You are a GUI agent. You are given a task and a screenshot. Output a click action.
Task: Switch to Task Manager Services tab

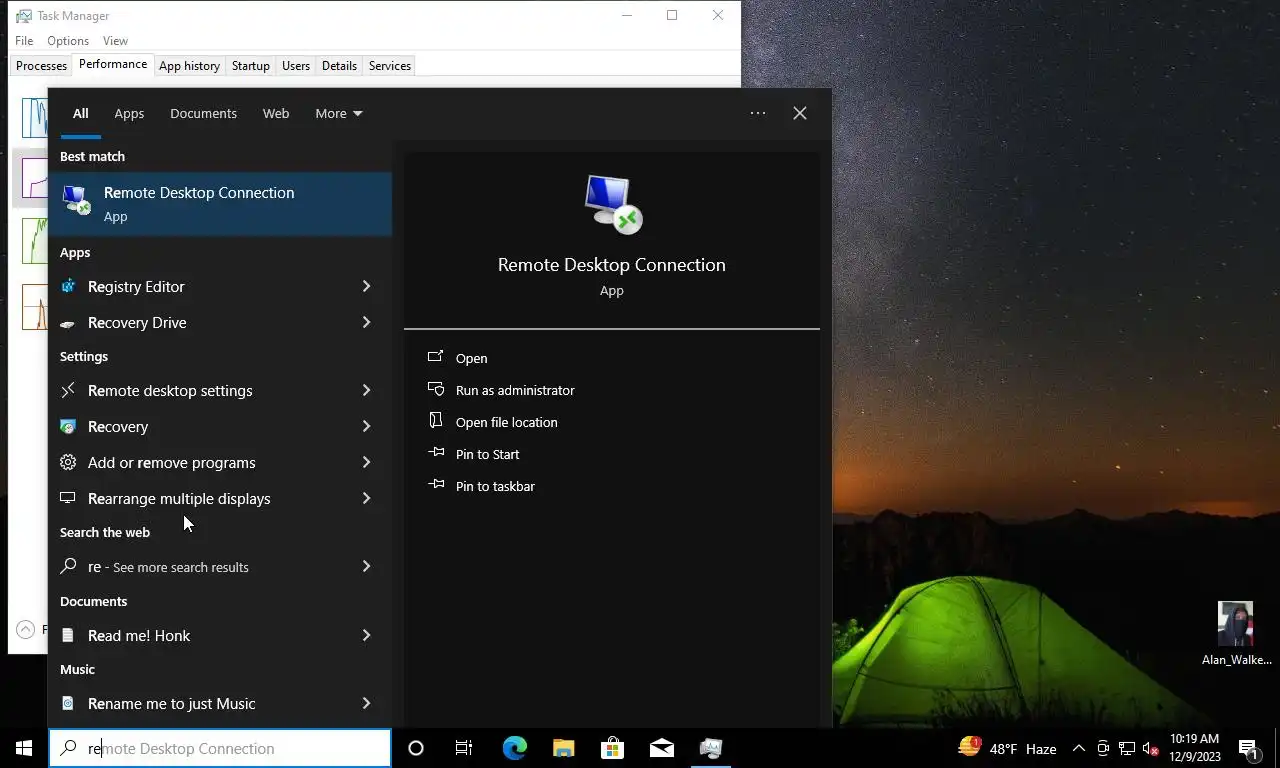[x=390, y=66]
